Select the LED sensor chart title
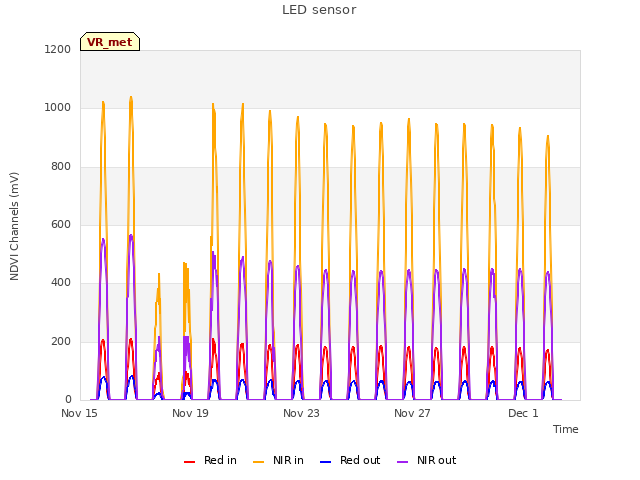Viewport: 640px width, 480px height. coord(319,9)
